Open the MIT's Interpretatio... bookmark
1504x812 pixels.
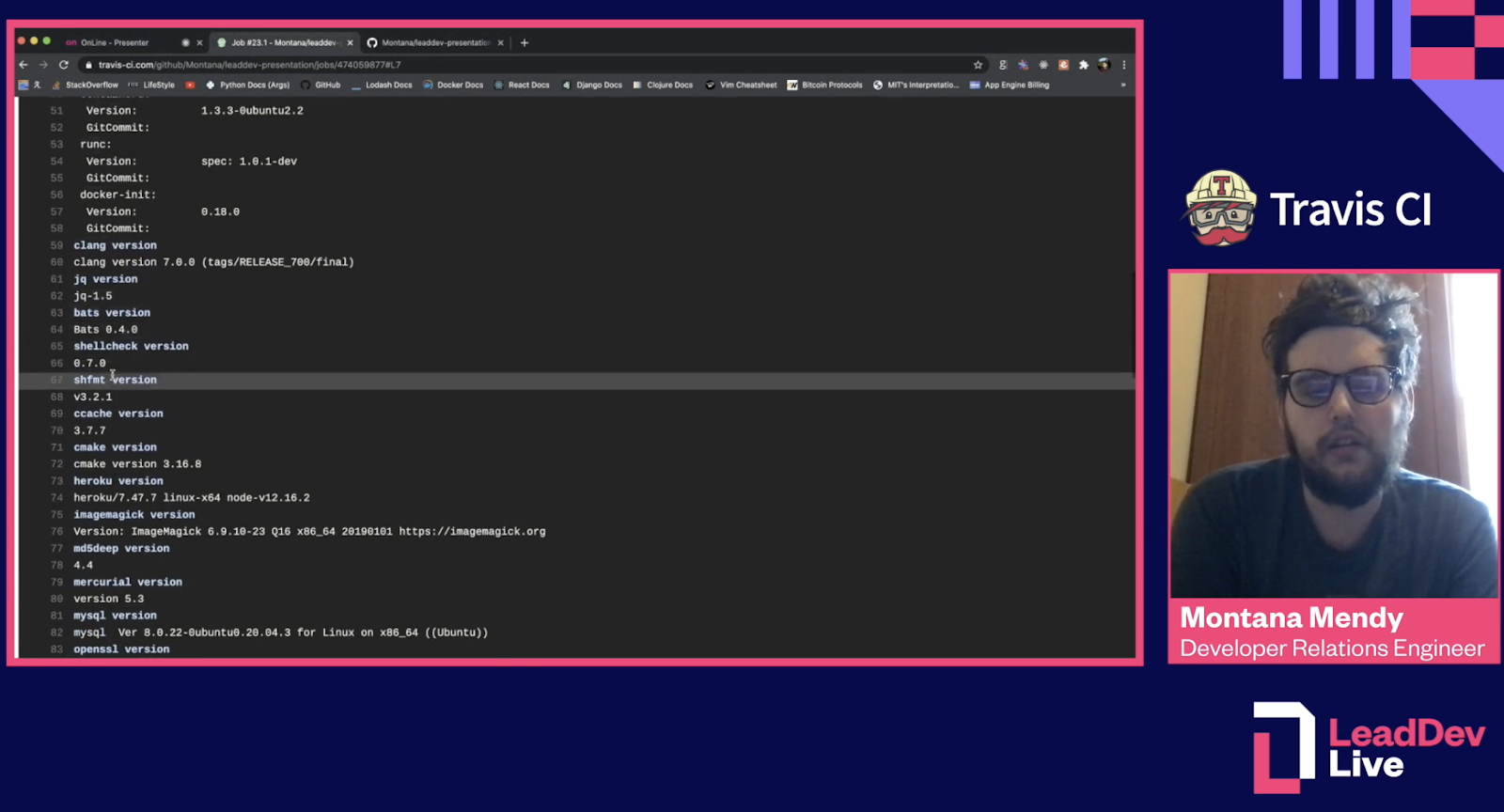click(916, 85)
